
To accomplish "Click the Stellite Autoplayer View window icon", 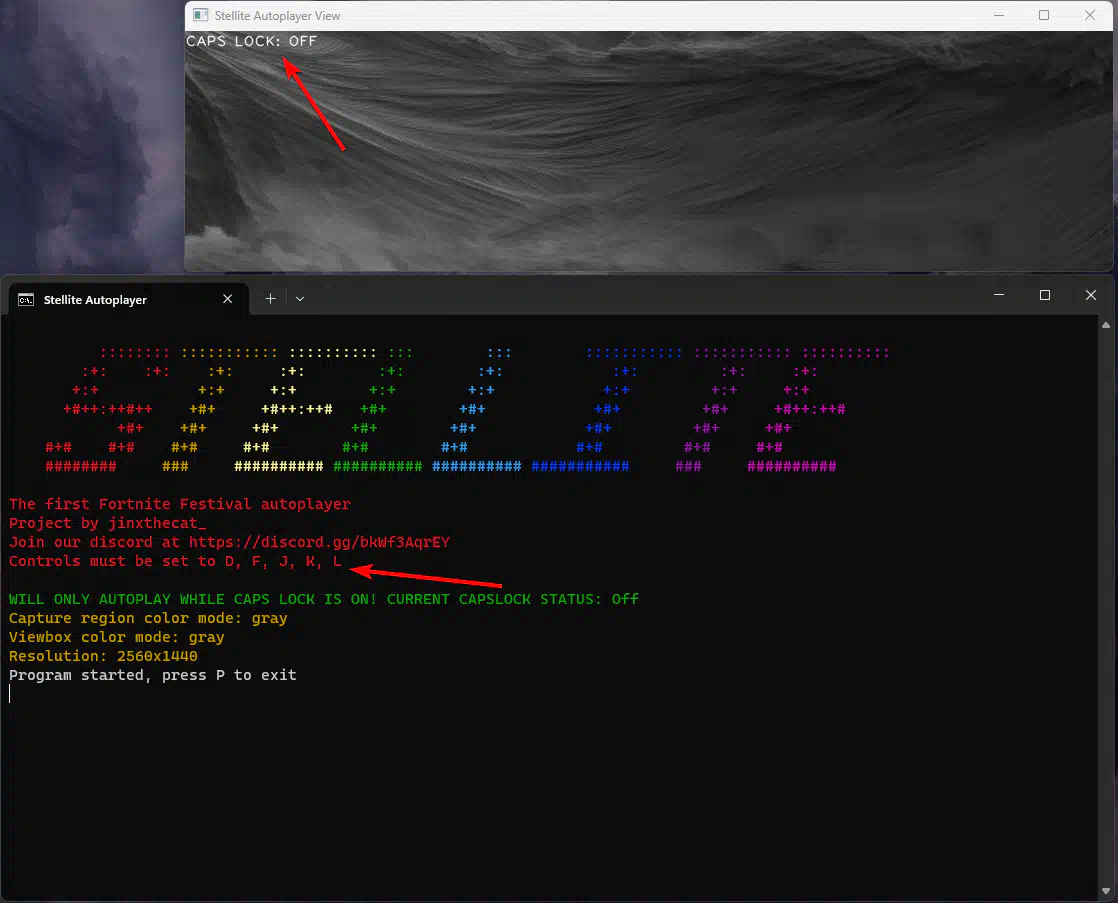I will tap(201, 16).
